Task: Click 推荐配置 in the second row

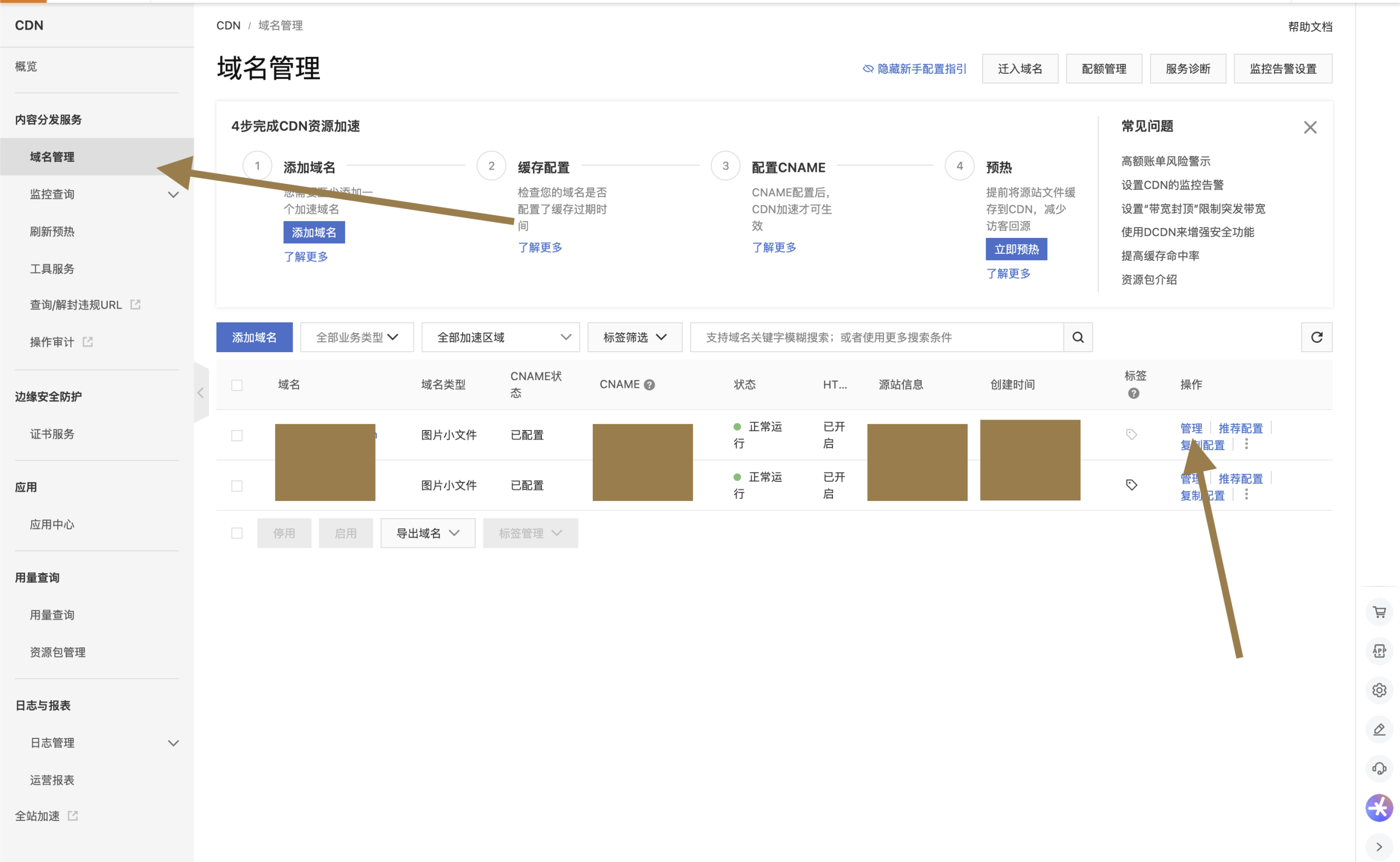Action: click(x=1240, y=479)
